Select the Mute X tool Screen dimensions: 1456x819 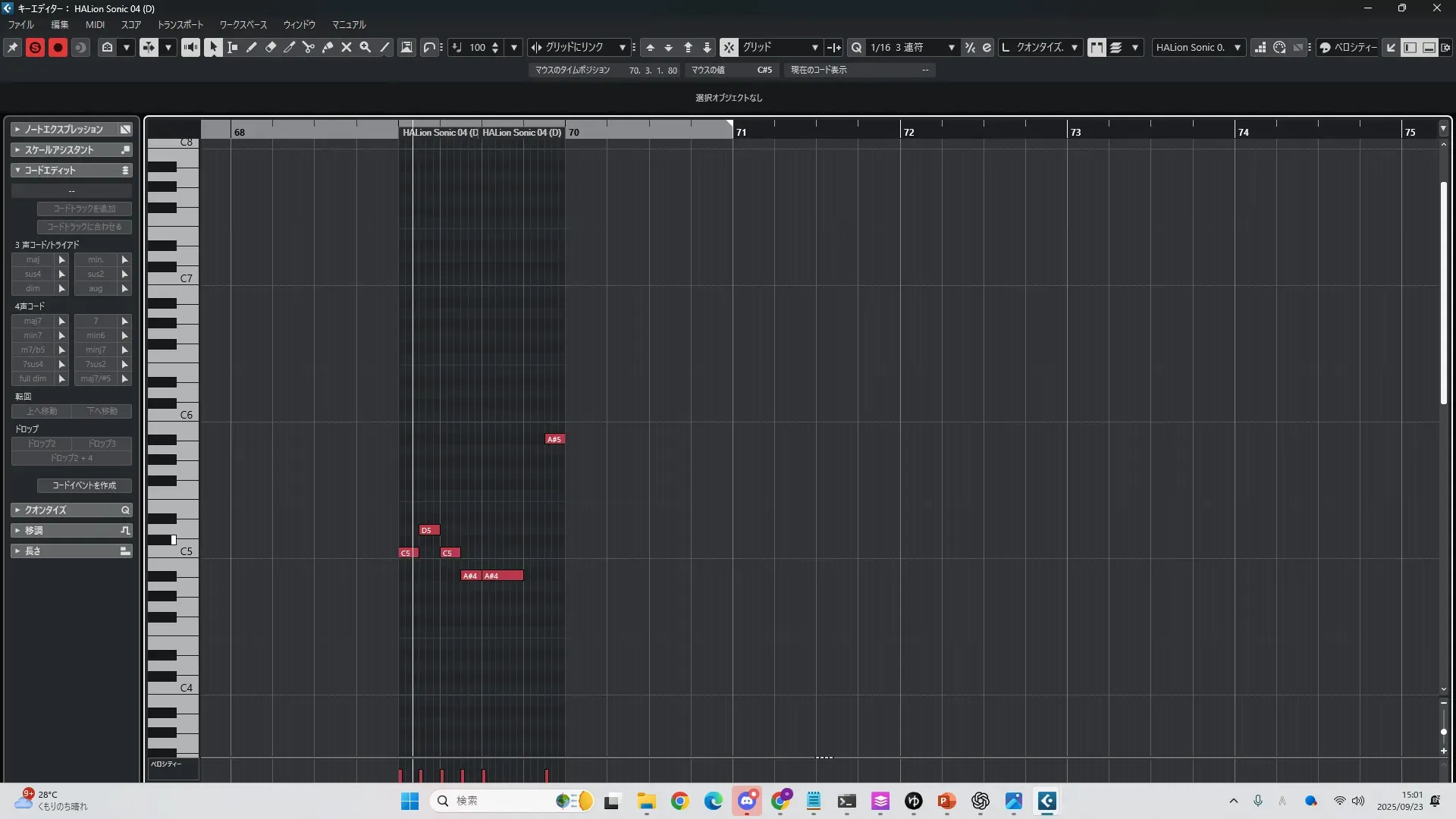click(347, 47)
